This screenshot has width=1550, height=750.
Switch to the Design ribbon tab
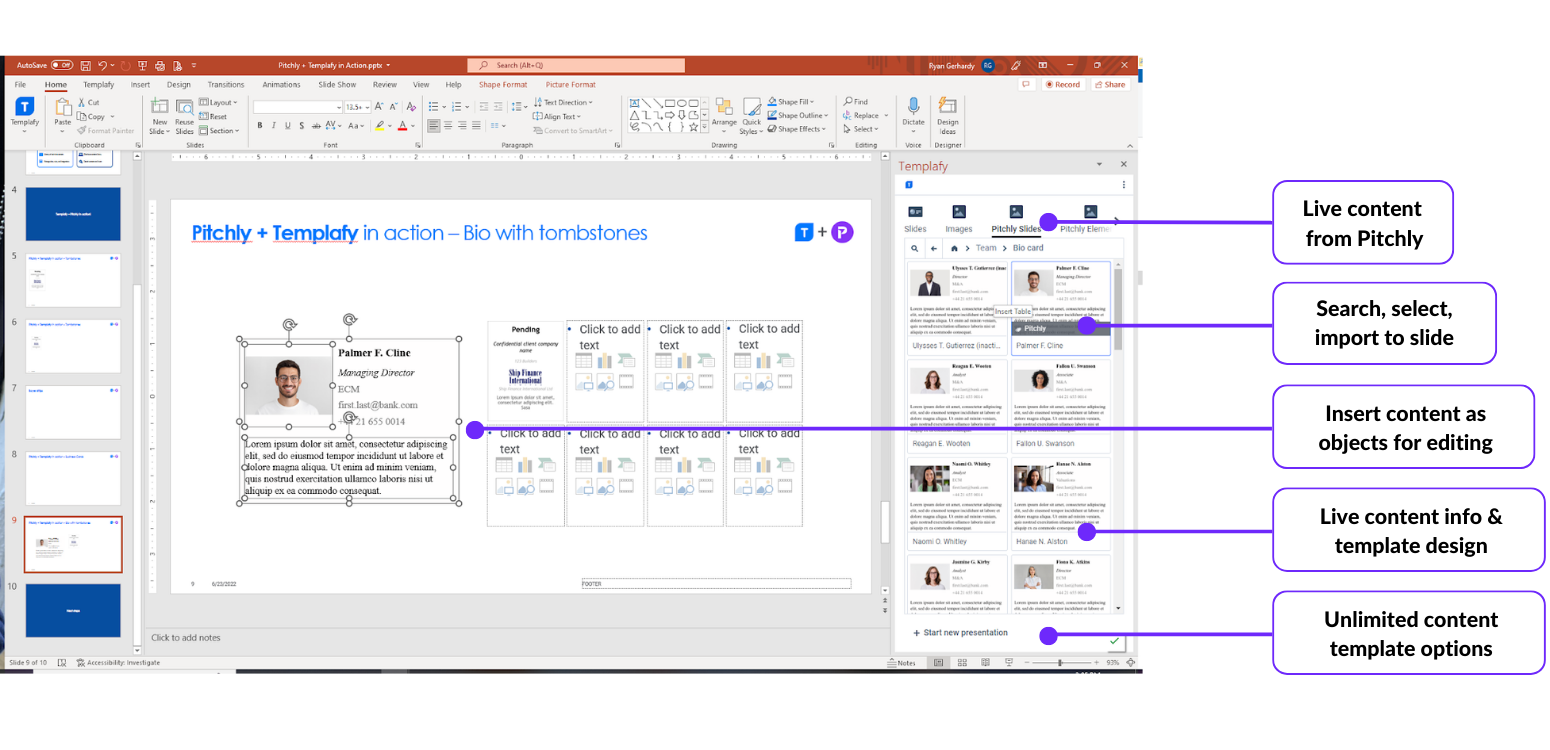[x=179, y=85]
